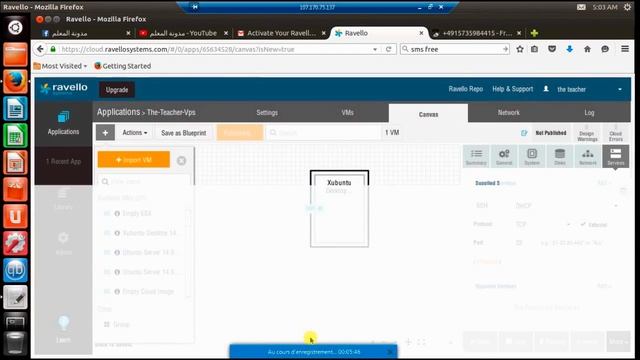Open the system gear menu in the top bar
This screenshot has height=360, width=640.
point(627,7)
